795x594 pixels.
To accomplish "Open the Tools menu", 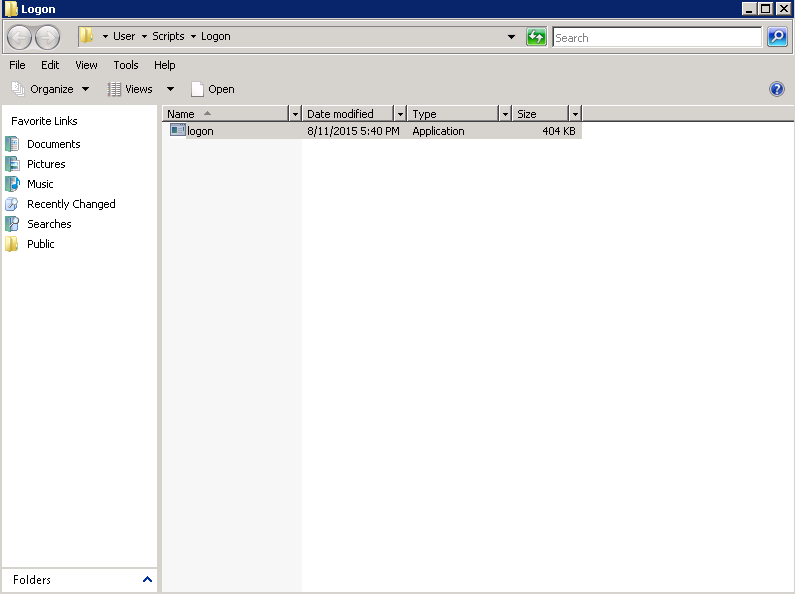I will tap(126, 65).
